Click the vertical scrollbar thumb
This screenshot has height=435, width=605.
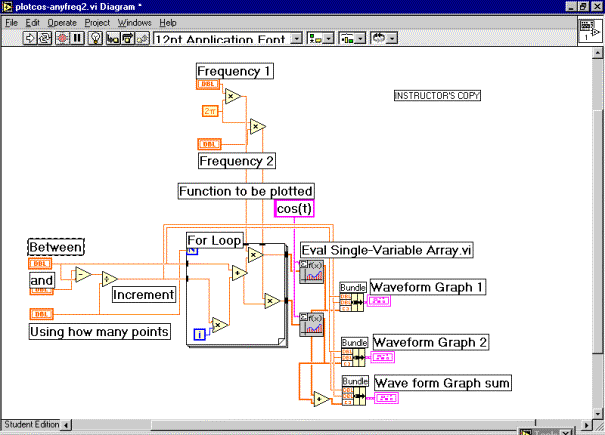598,234
